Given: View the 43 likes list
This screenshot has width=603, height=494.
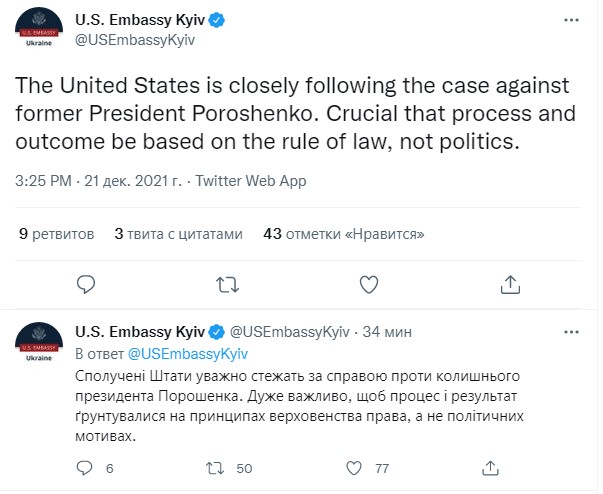Looking at the screenshot, I should coord(344,234).
